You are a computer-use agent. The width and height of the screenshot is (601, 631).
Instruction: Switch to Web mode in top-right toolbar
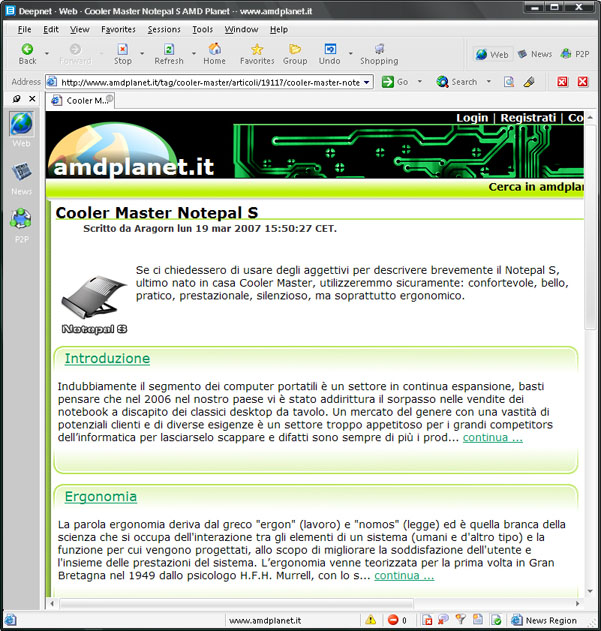pyautogui.click(x=492, y=54)
